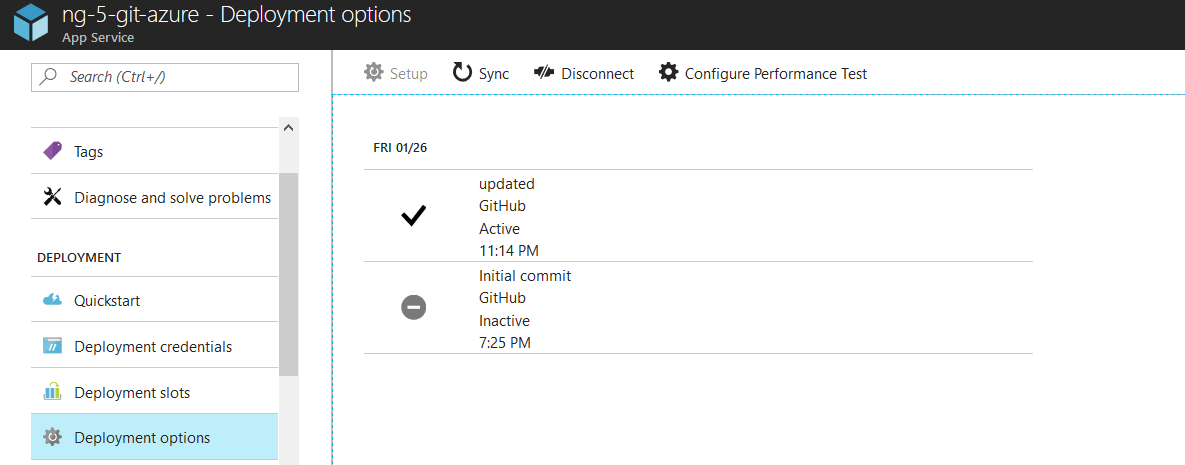This screenshot has width=1185, height=465.
Task: Click the sidebar vertical scrollbar thumb
Action: (288, 274)
